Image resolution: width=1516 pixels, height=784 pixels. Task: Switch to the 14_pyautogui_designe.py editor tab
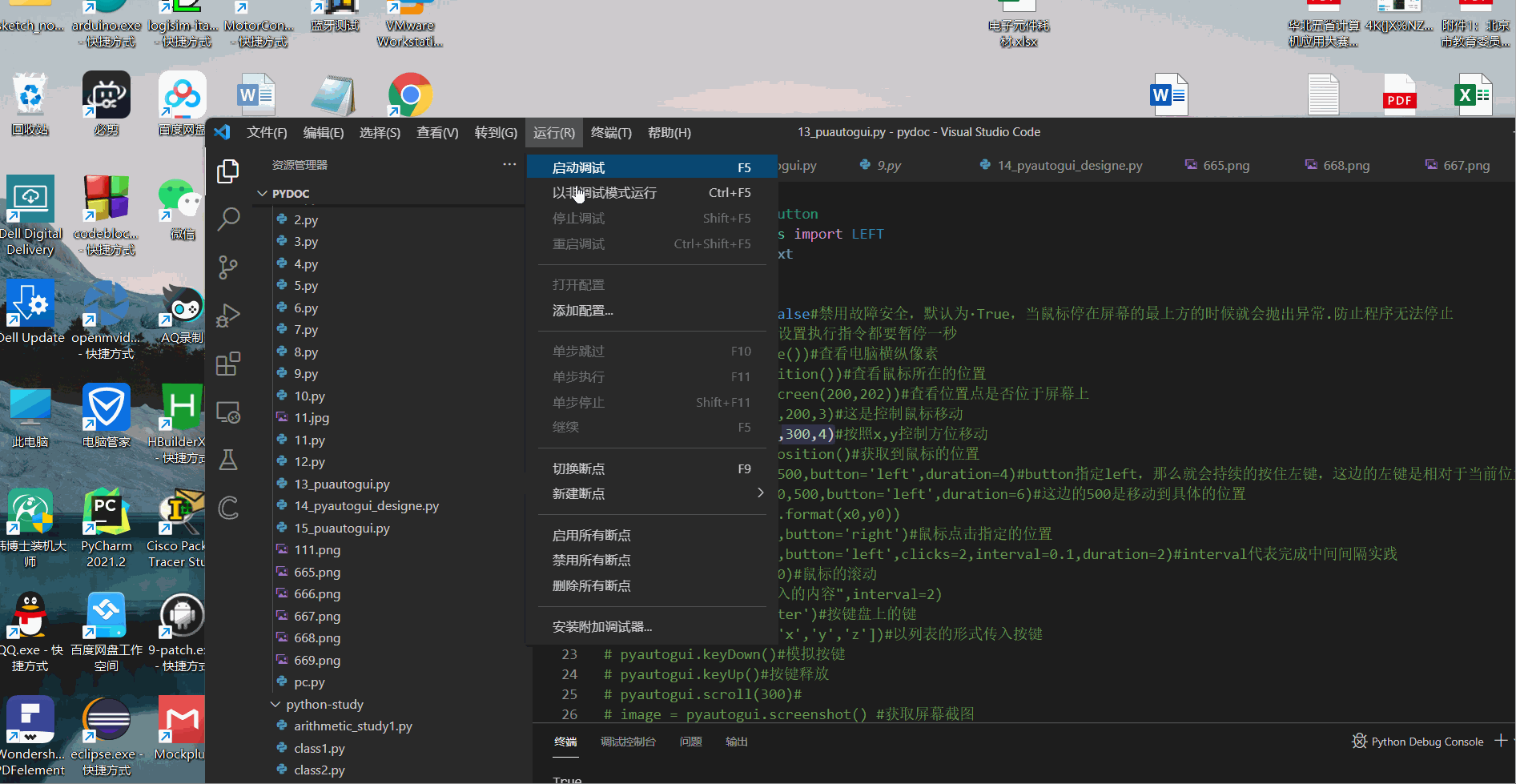point(1061,165)
